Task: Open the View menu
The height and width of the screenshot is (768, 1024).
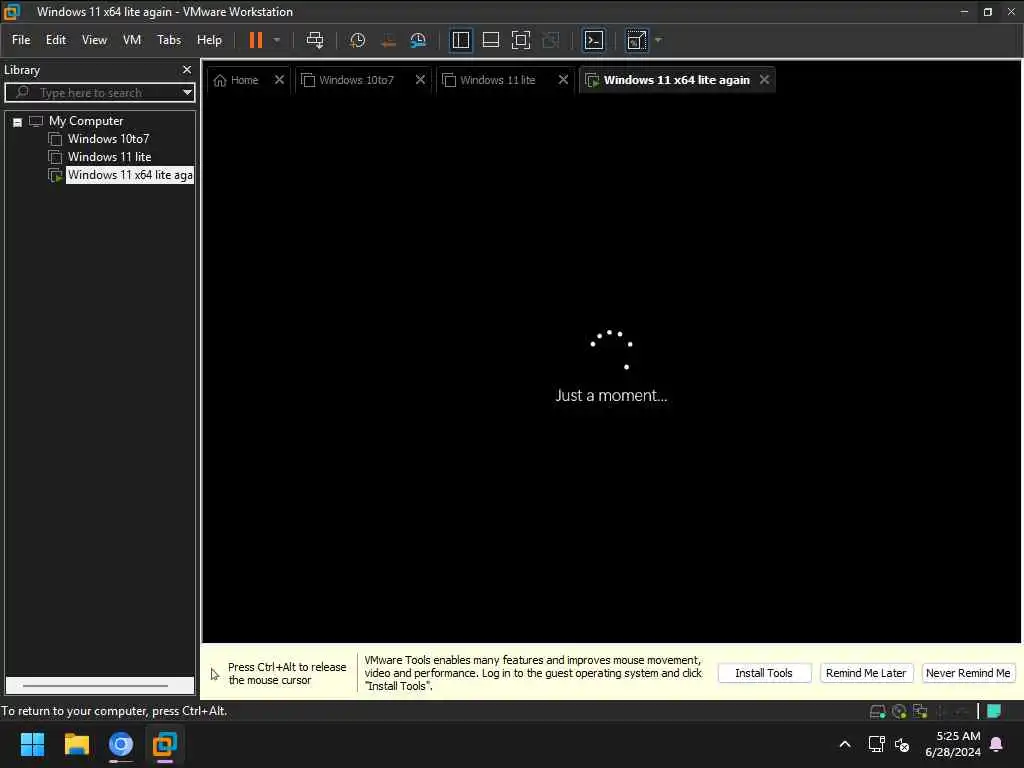Action: click(x=94, y=40)
